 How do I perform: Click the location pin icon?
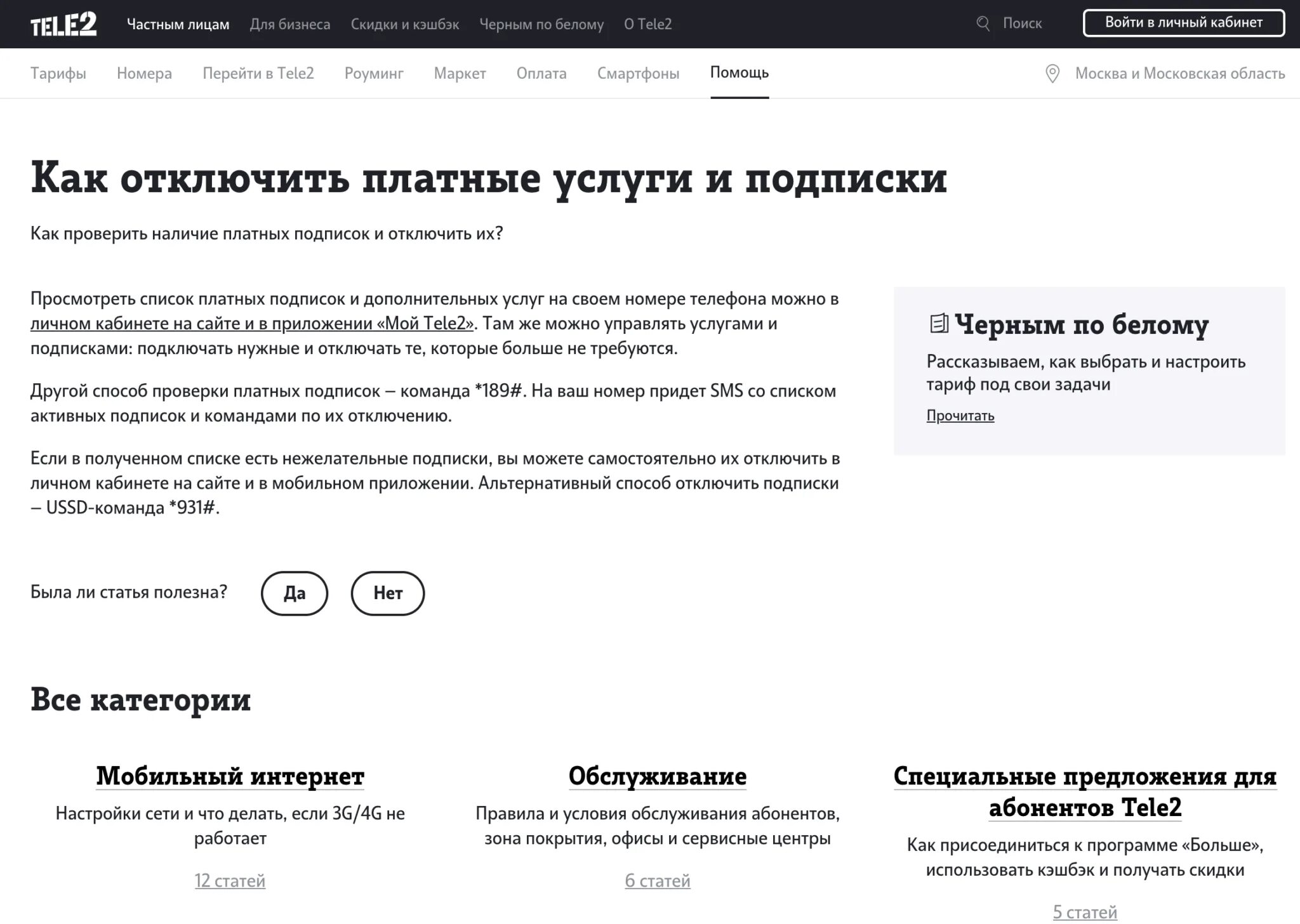(x=1052, y=74)
